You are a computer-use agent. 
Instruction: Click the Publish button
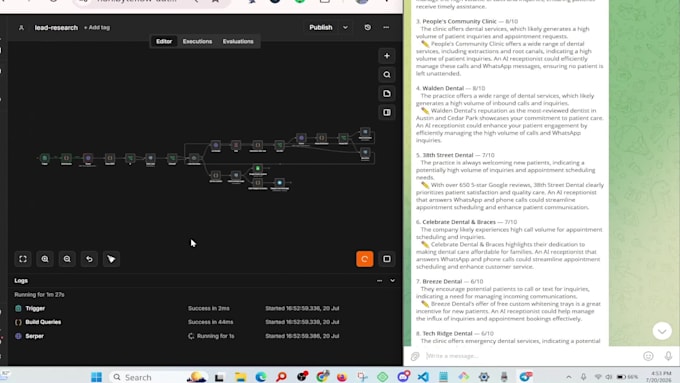[320, 27]
